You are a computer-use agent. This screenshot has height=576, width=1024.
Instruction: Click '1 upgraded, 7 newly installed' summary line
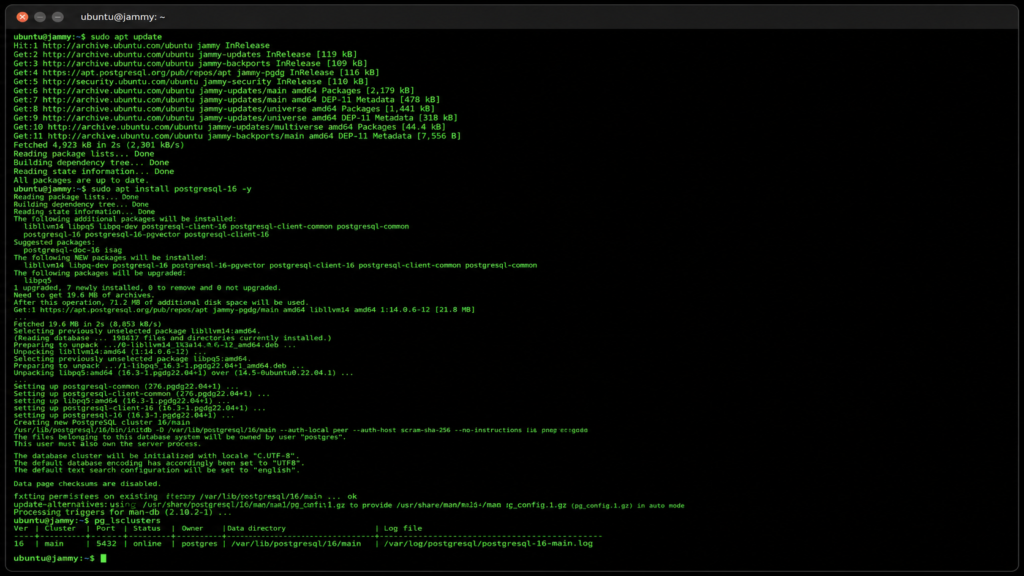coord(147,287)
